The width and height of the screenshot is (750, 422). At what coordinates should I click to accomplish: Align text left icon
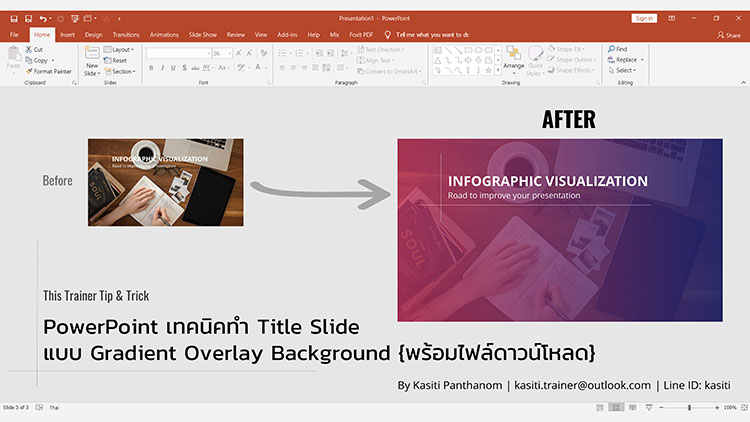282,67
